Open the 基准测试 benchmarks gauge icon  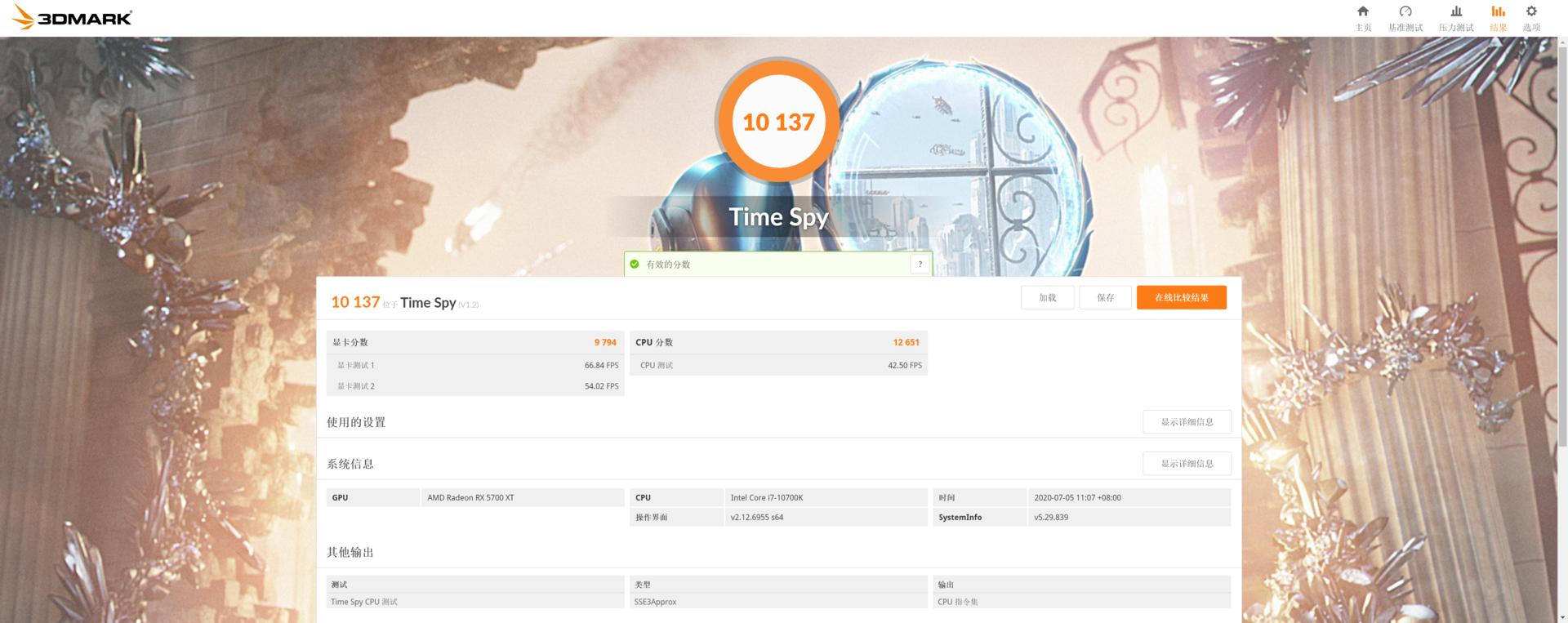[1405, 11]
